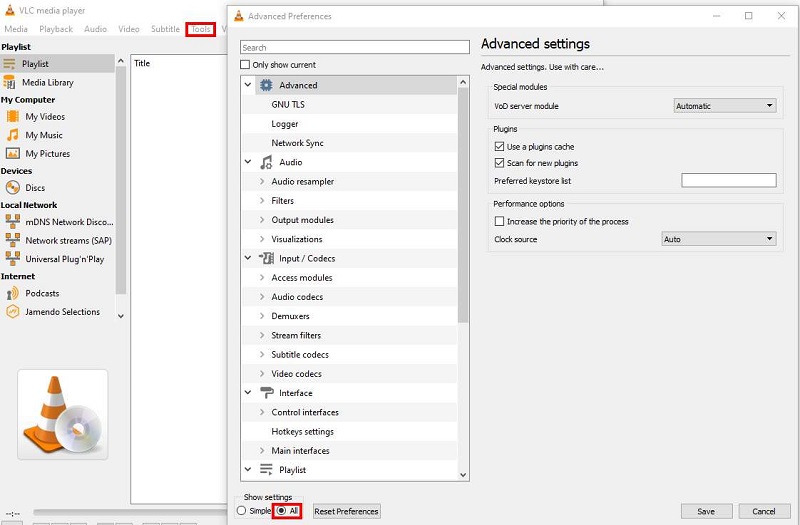
Task: Select Network Sync tree item
Action: pos(297,143)
